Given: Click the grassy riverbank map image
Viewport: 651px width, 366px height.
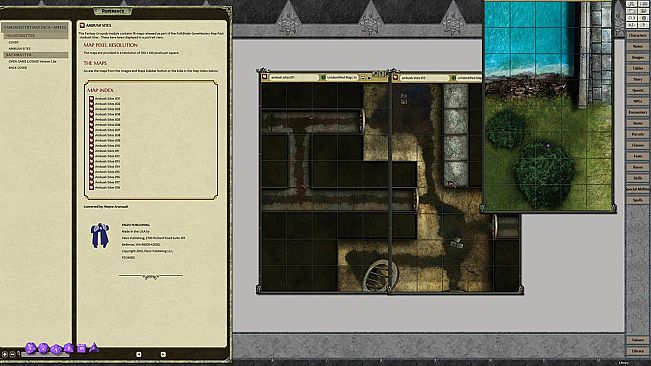Looking at the screenshot, I should pyautogui.click(x=548, y=107).
